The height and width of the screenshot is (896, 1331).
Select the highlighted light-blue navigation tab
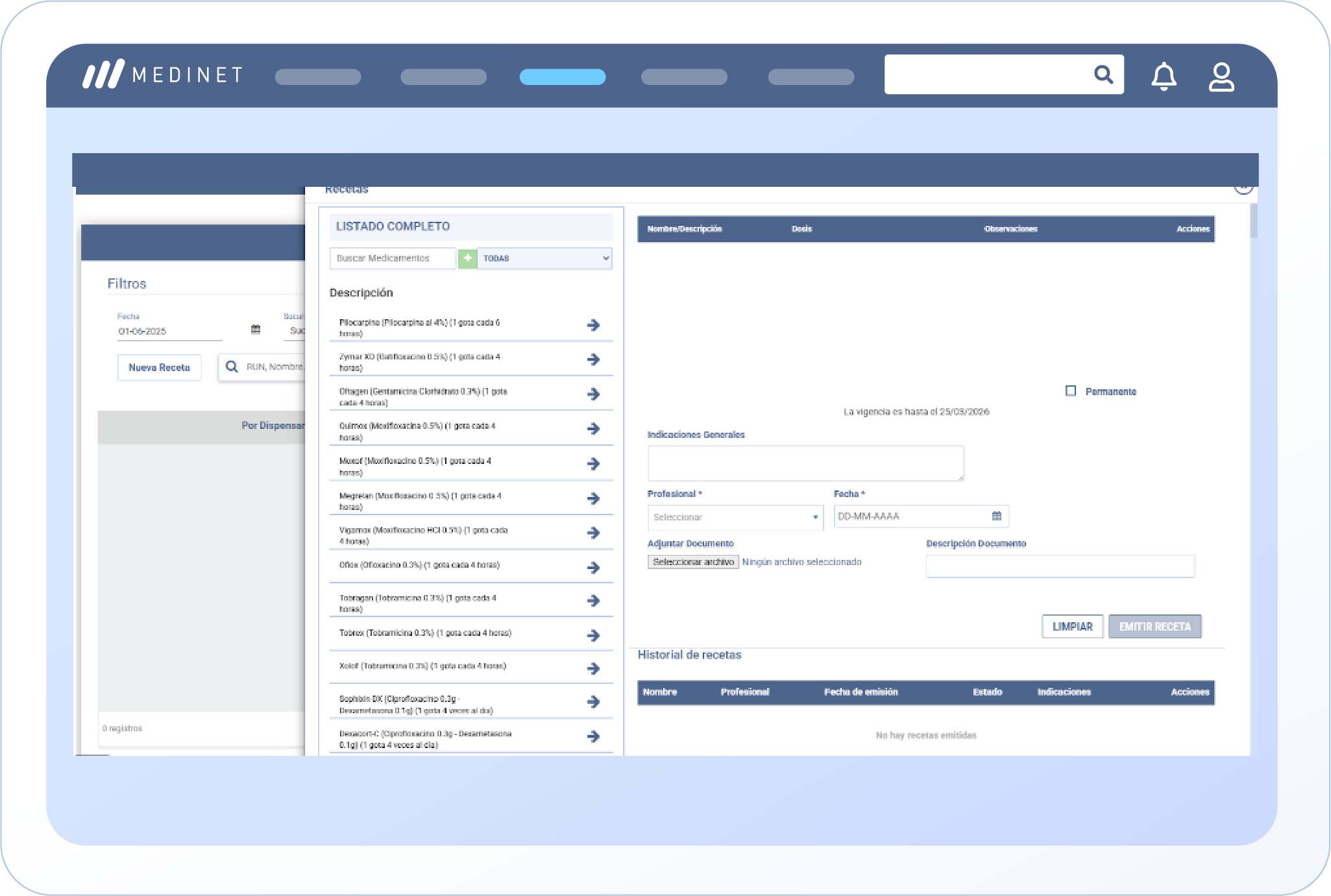[562, 77]
